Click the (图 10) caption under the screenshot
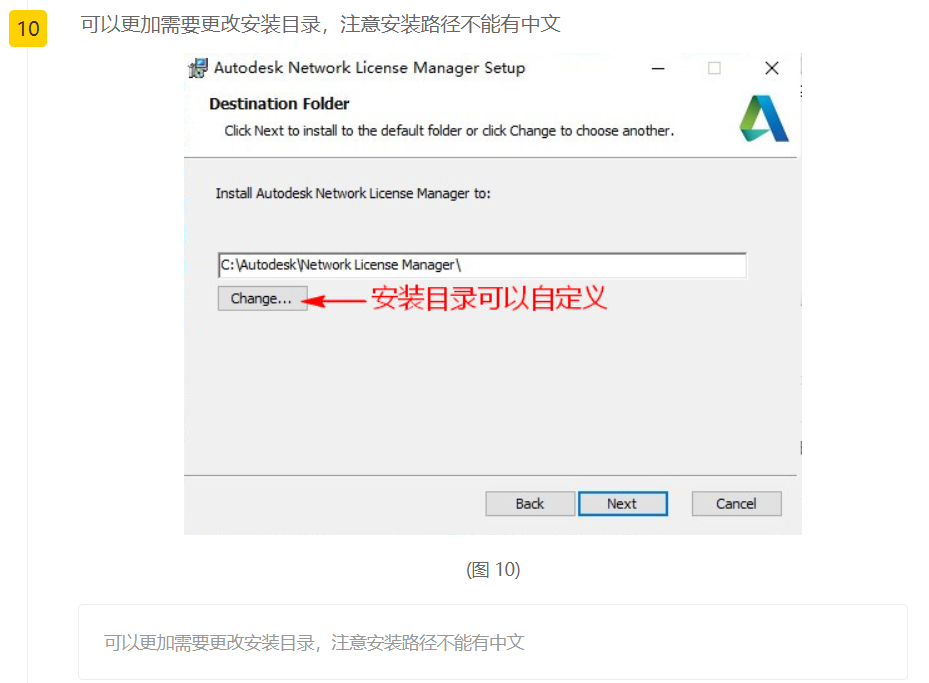The width and height of the screenshot is (929, 683). click(x=493, y=570)
